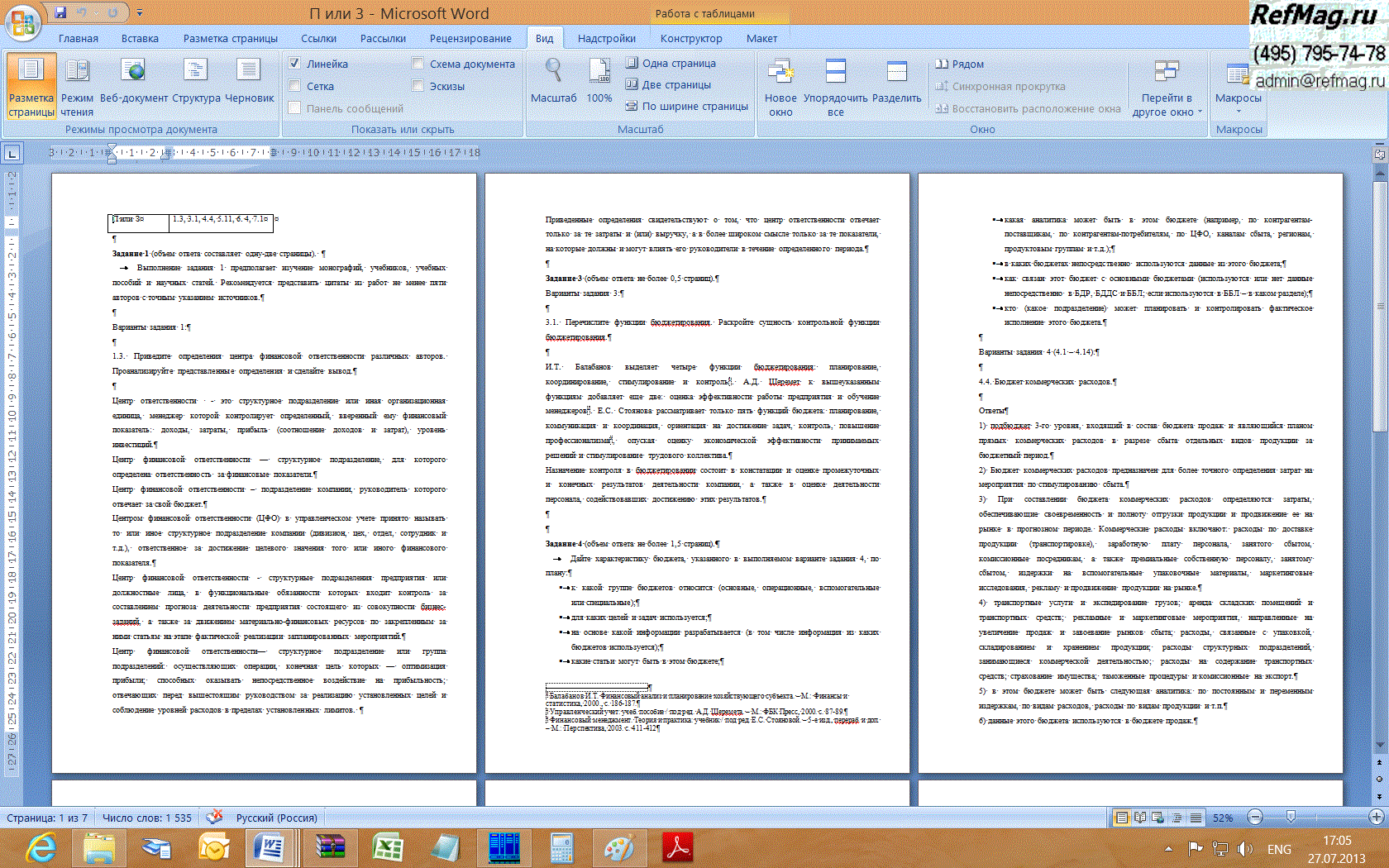Switch to the Рецензирование tab
1389x868 pixels.
pos(470,38)
